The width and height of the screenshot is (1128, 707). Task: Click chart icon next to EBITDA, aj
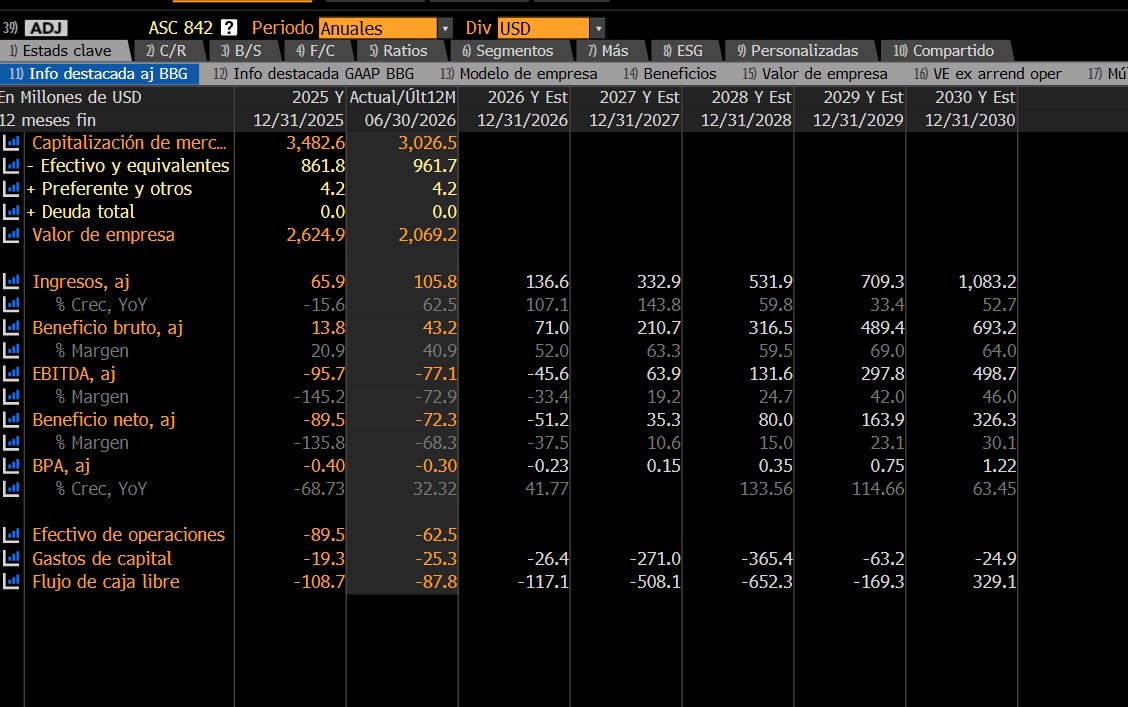(x=12, y=373)
